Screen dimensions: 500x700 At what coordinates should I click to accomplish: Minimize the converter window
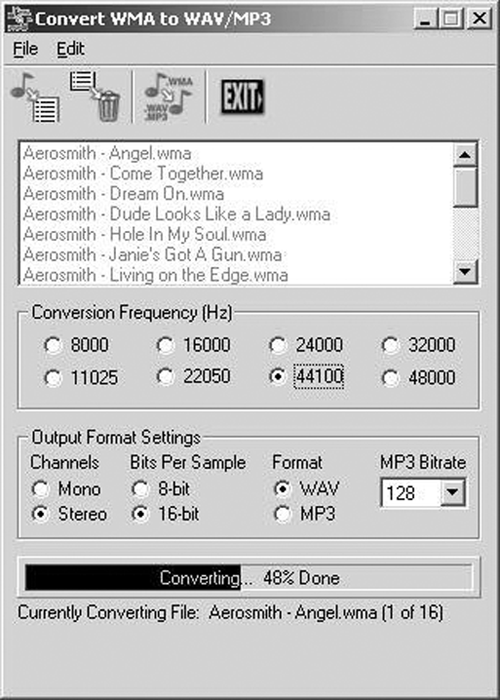(425, 19)
